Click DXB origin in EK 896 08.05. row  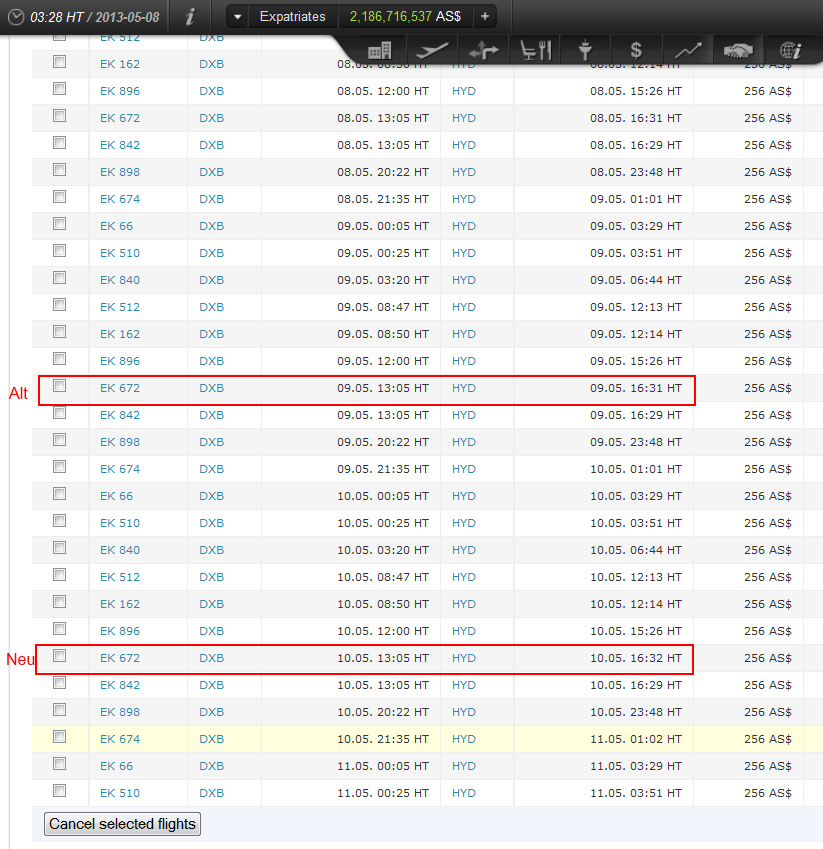(x=211, y=91)
